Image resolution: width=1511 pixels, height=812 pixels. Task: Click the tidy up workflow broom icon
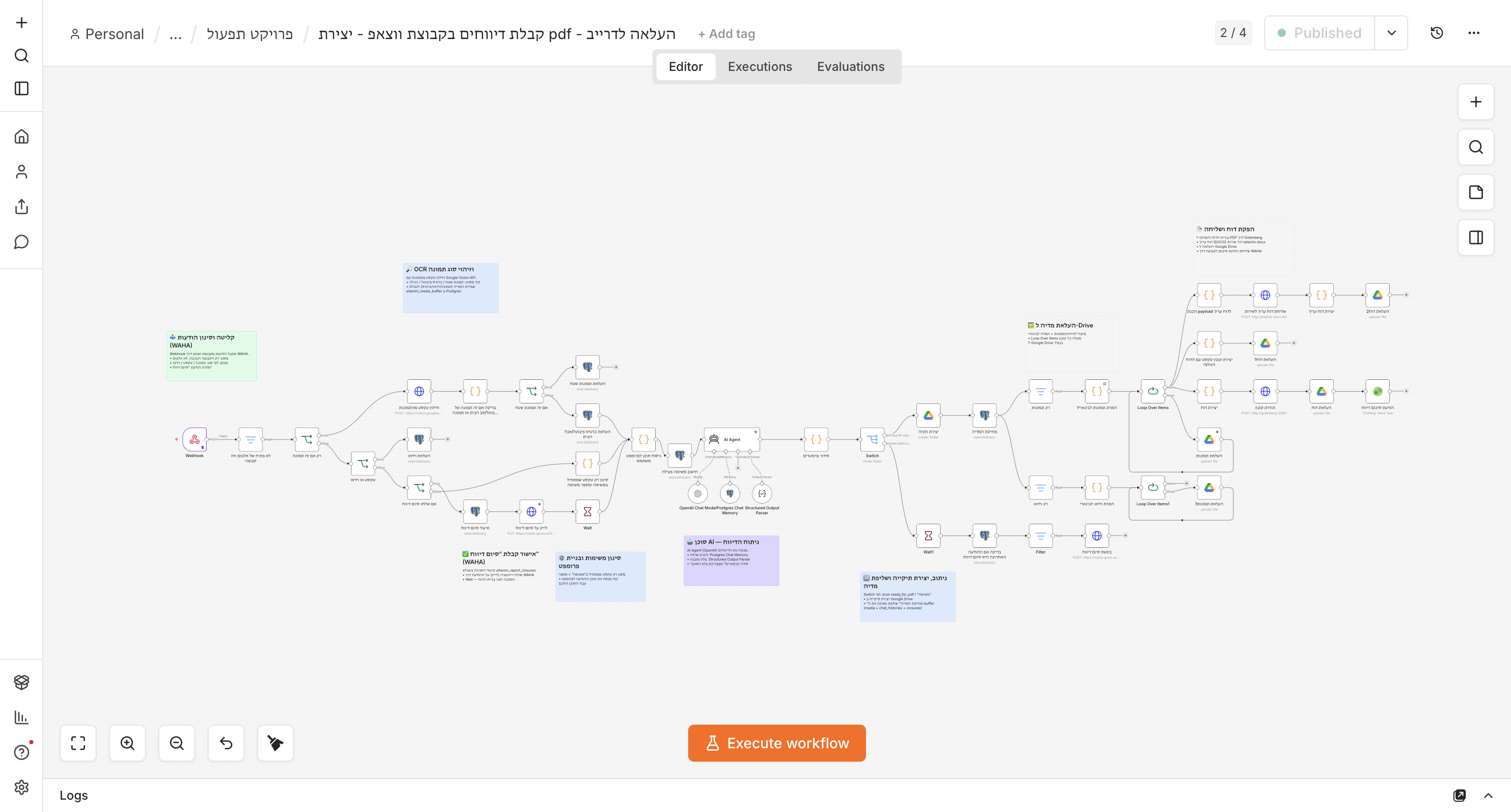point(275,743)
